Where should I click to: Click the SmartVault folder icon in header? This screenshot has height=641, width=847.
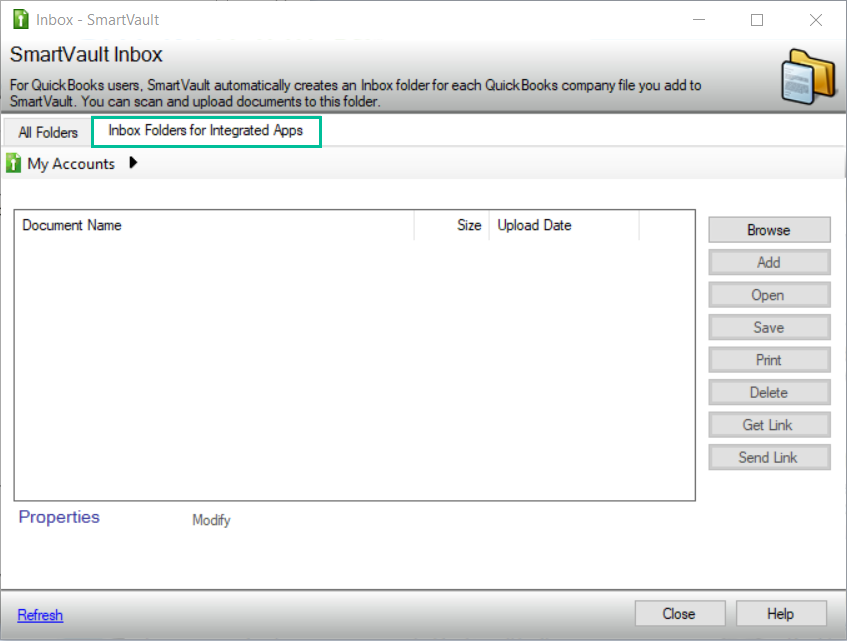[x=807, y=77]
